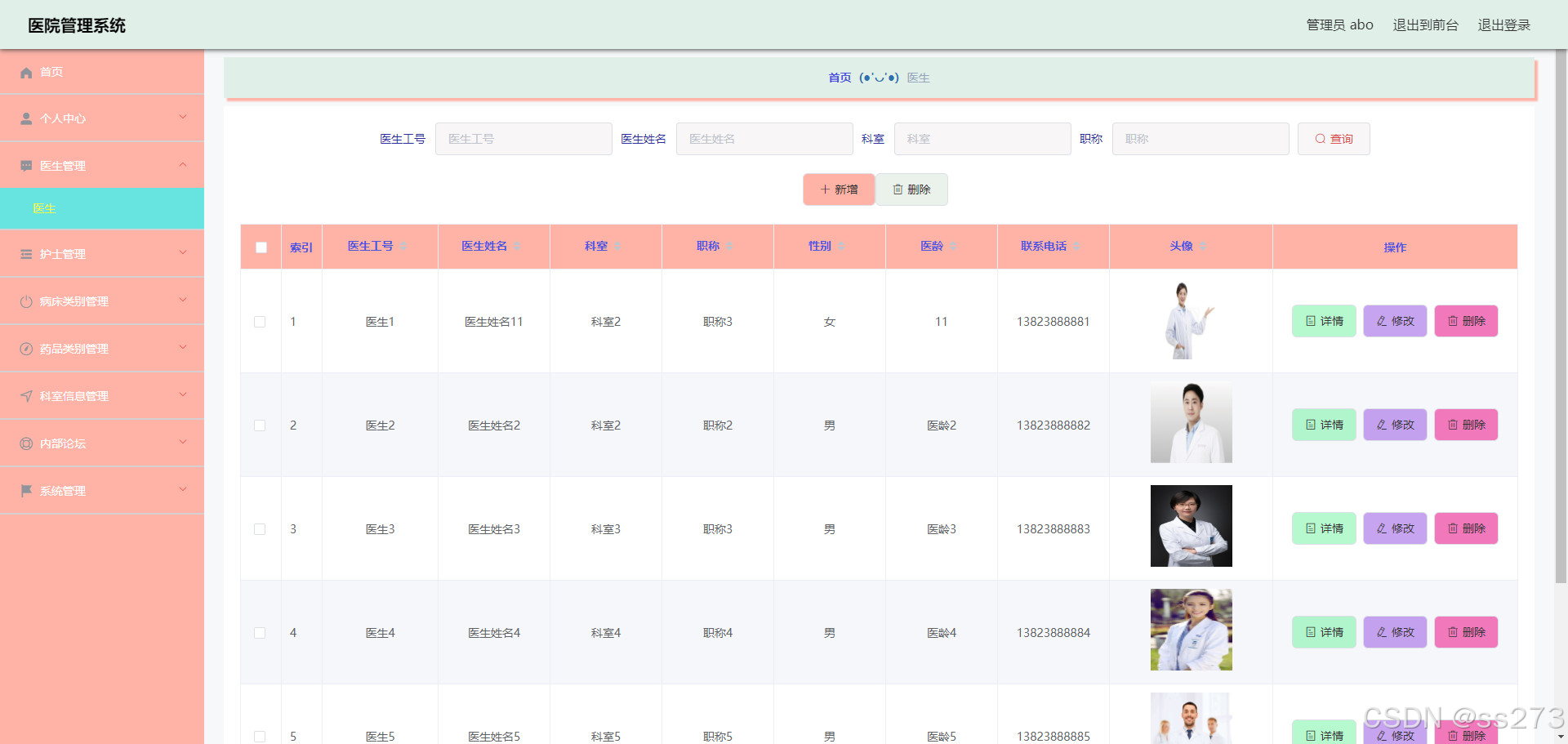Click the lifebuoy icon beside 内部论坛

[26, 443]
